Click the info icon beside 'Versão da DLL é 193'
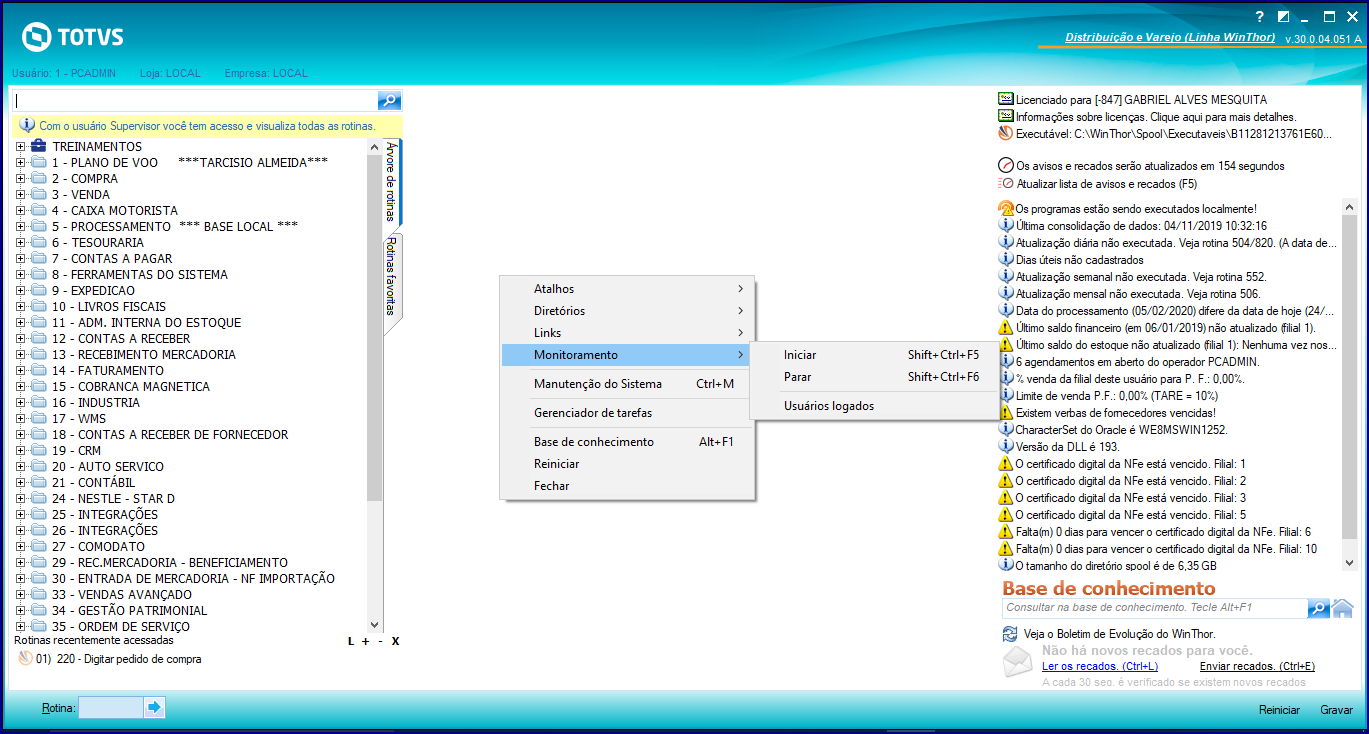1369x734 pixels. (x=1006, y=446)
